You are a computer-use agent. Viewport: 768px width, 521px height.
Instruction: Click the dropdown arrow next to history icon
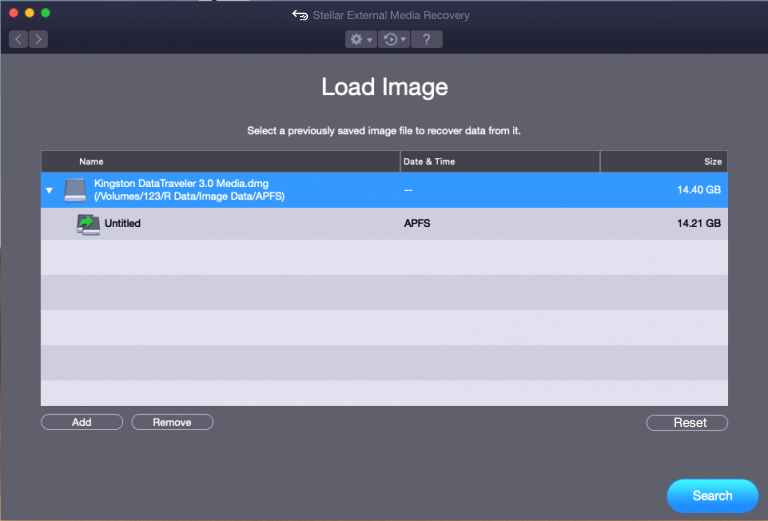(x=403, y=39)
